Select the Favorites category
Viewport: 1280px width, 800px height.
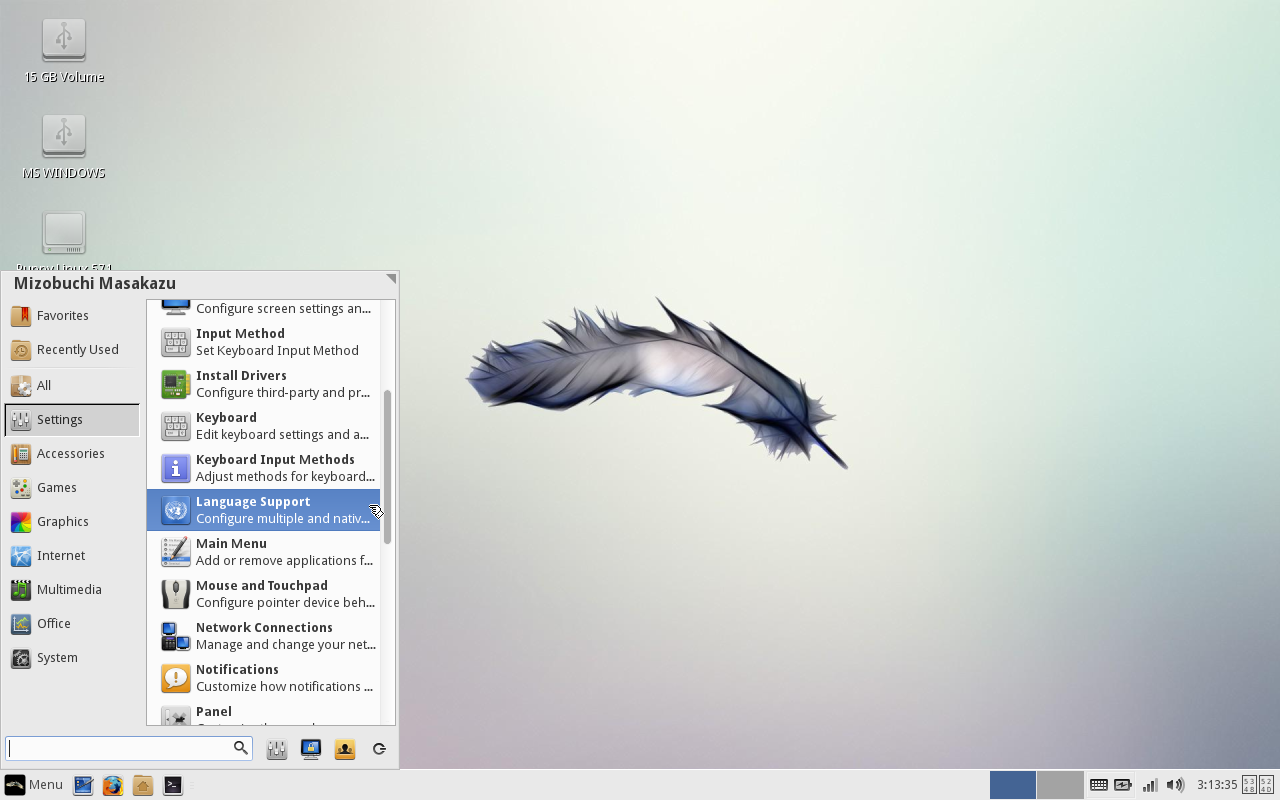coord(72,316)
